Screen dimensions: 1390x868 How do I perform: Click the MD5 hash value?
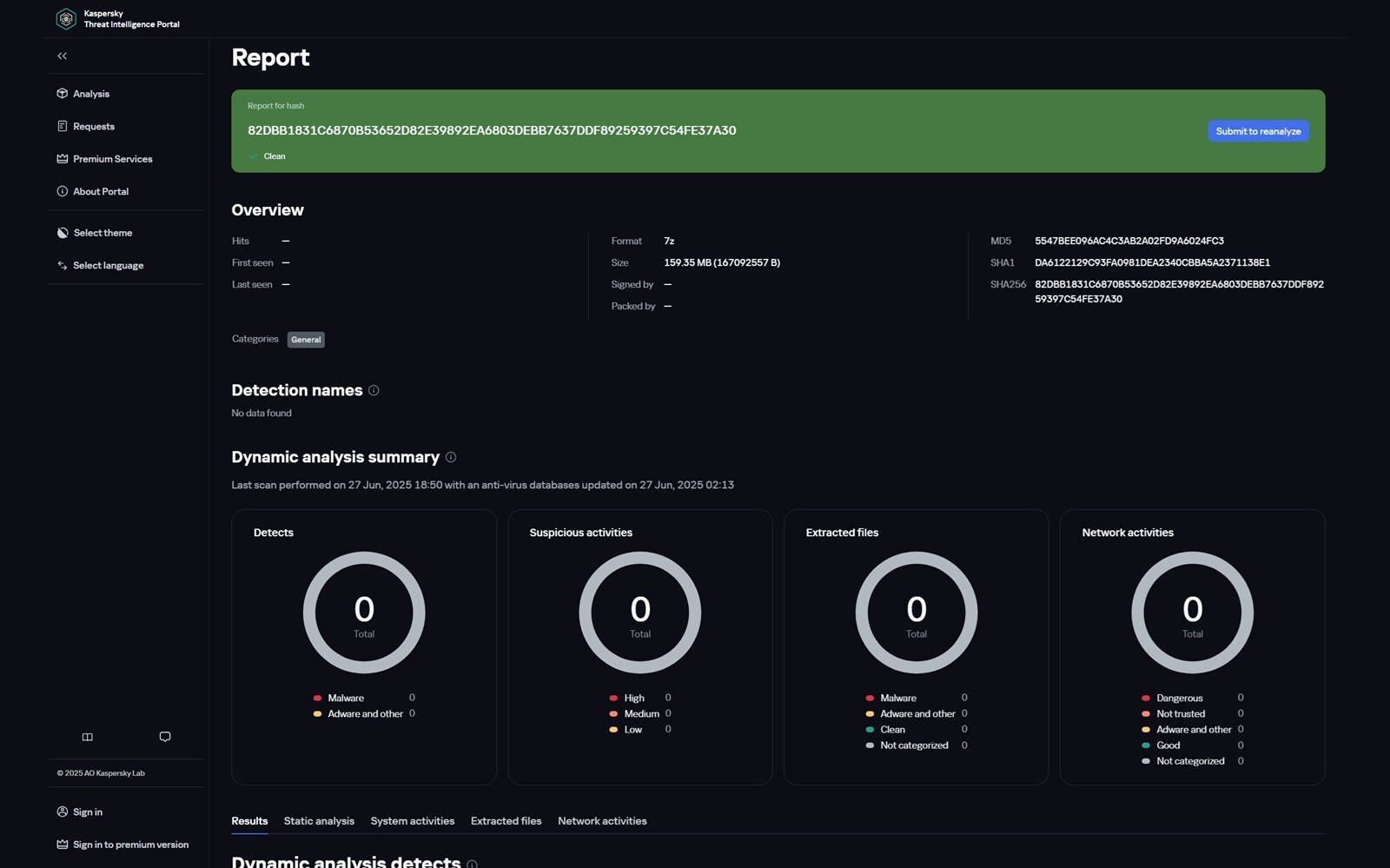pos(1129,241)
